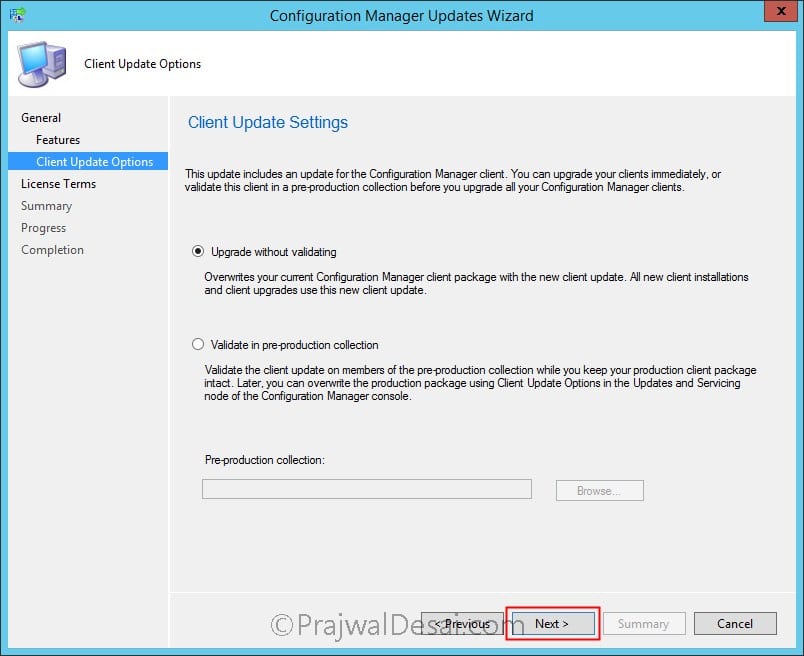This screenshot has width=804, height=656.
Task: Select the Progress step in sidebar
Action: coord(44,228)
